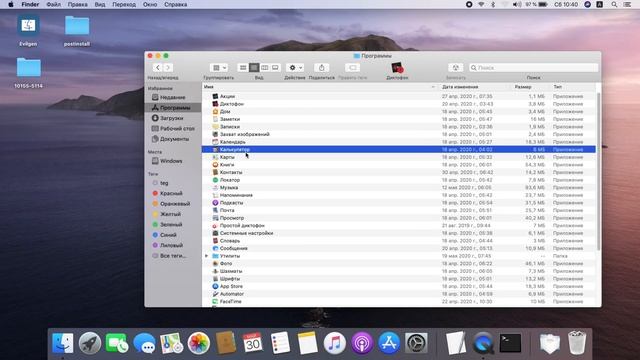Click the Finder search field
The width and height of the screenshot is (640, 360).
[x=533, y=68]
